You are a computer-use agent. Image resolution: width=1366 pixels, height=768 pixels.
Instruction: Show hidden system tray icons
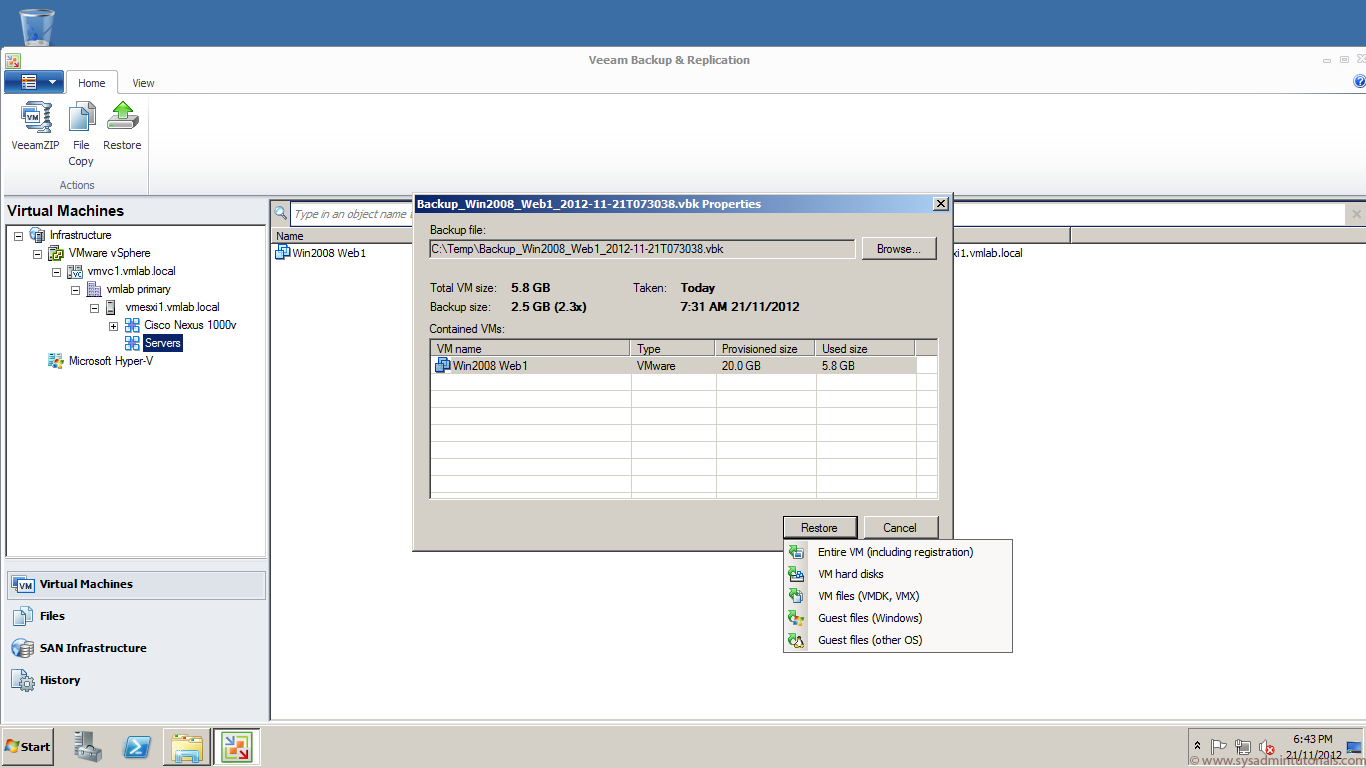1198,747
